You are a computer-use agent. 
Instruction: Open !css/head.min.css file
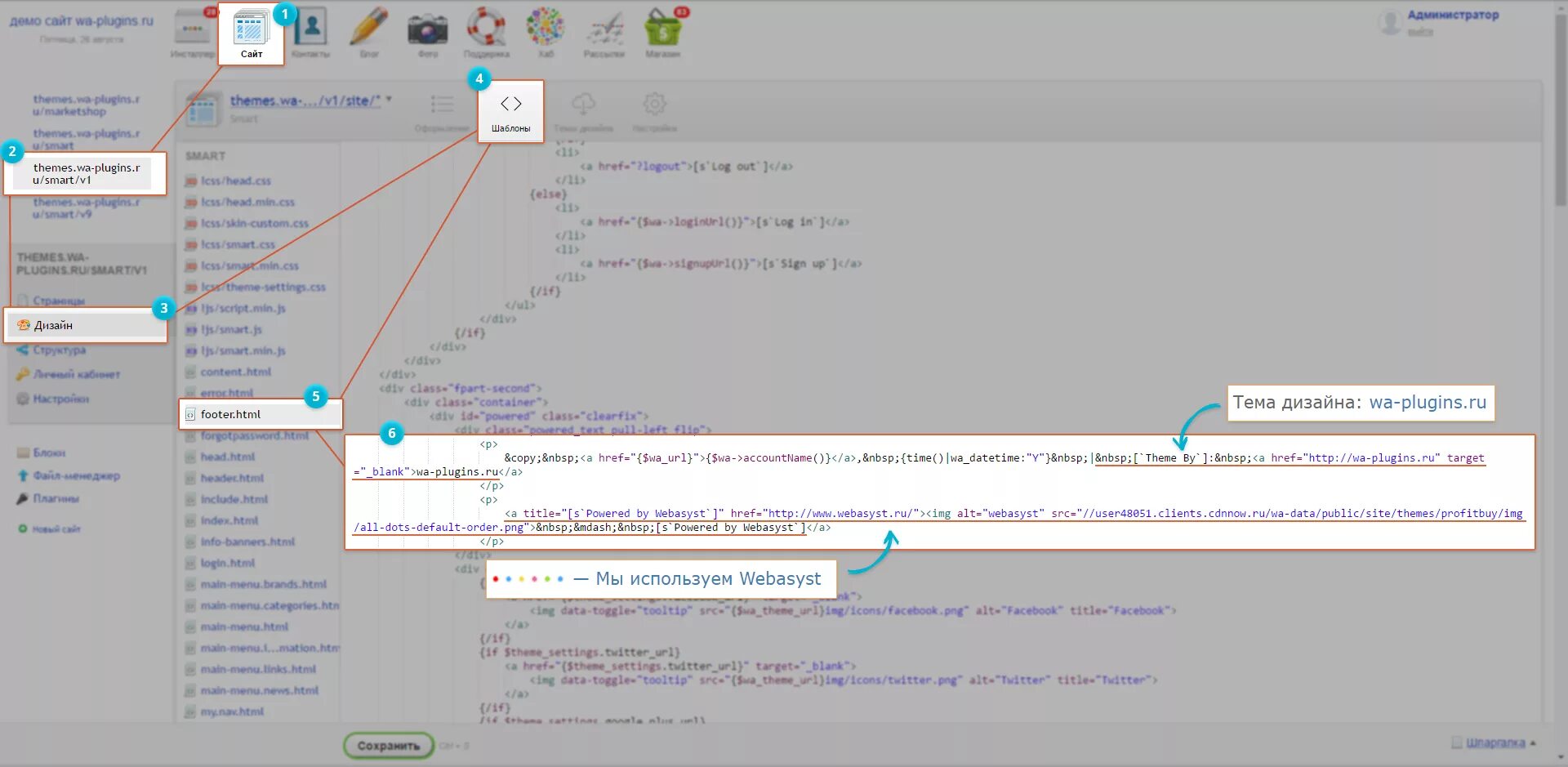248,202
